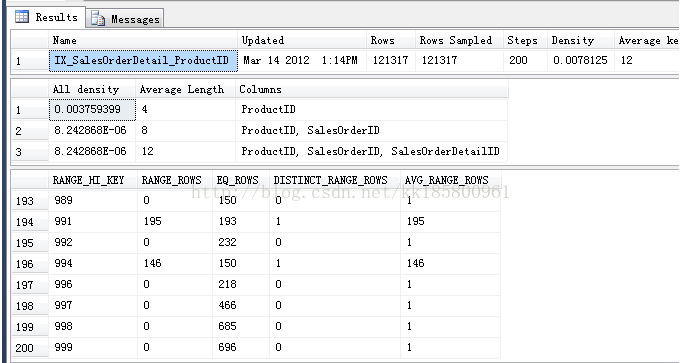This screenshot has height=363, width=682.
Task: Click the Columns column header
Action: pos(371,89)
